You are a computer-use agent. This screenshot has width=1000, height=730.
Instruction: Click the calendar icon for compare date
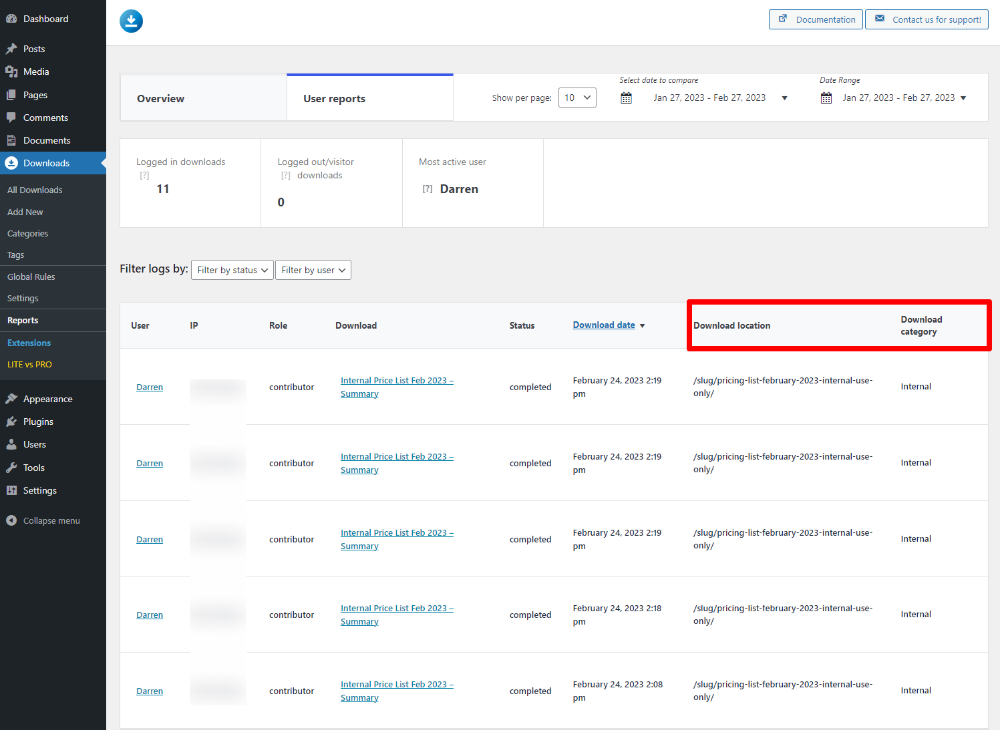pyautogui.click(x=626, y=98)
